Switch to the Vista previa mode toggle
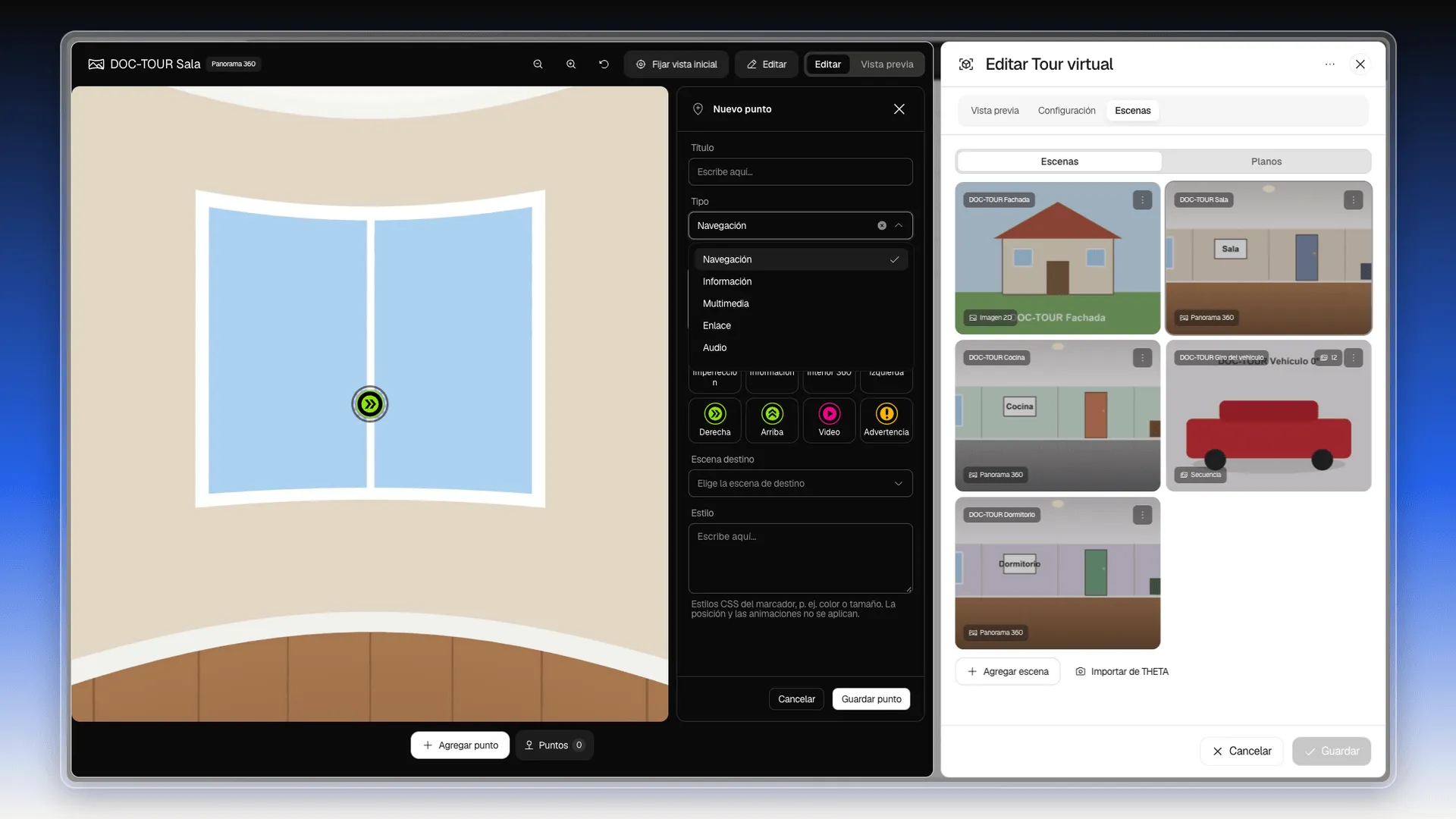 (x=886, y=64)
